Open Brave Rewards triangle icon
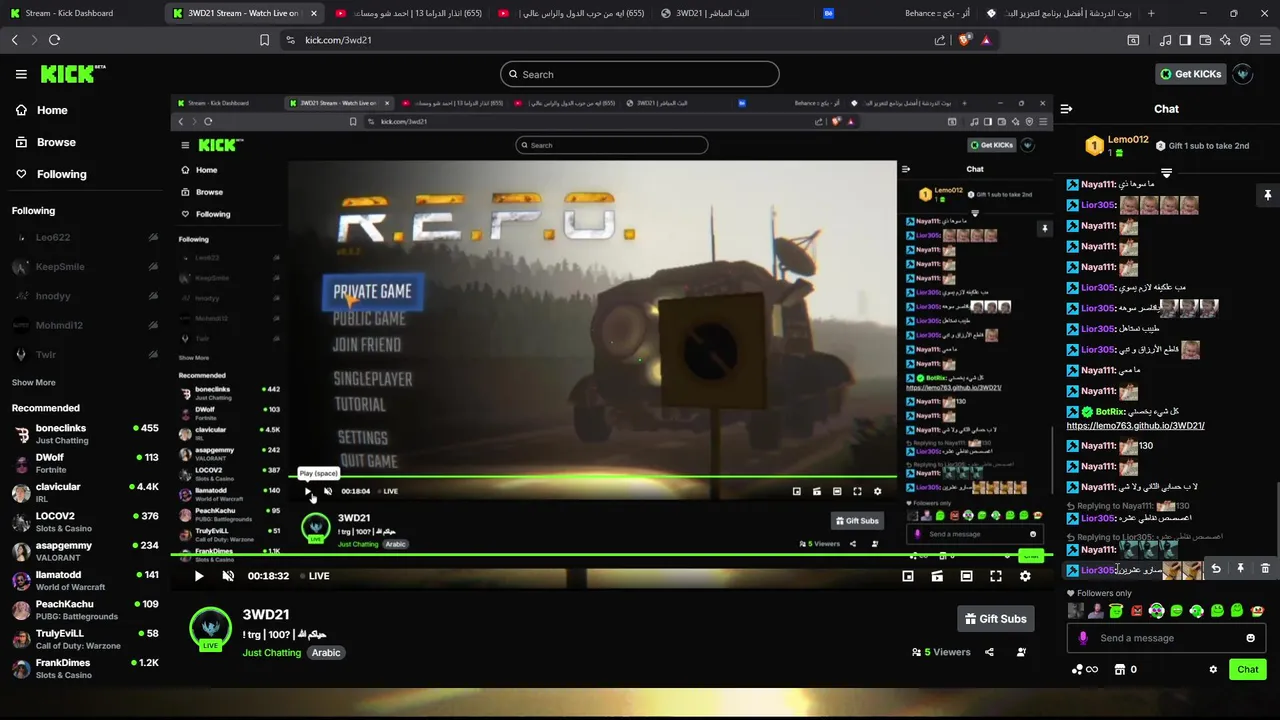The height and width of the screenshot is (720, 1280). click(x=986, y=40)
